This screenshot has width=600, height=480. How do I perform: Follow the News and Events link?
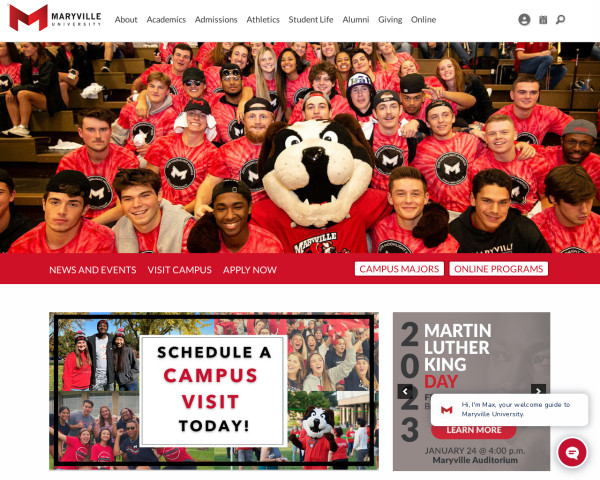click(x=93, y=270)
